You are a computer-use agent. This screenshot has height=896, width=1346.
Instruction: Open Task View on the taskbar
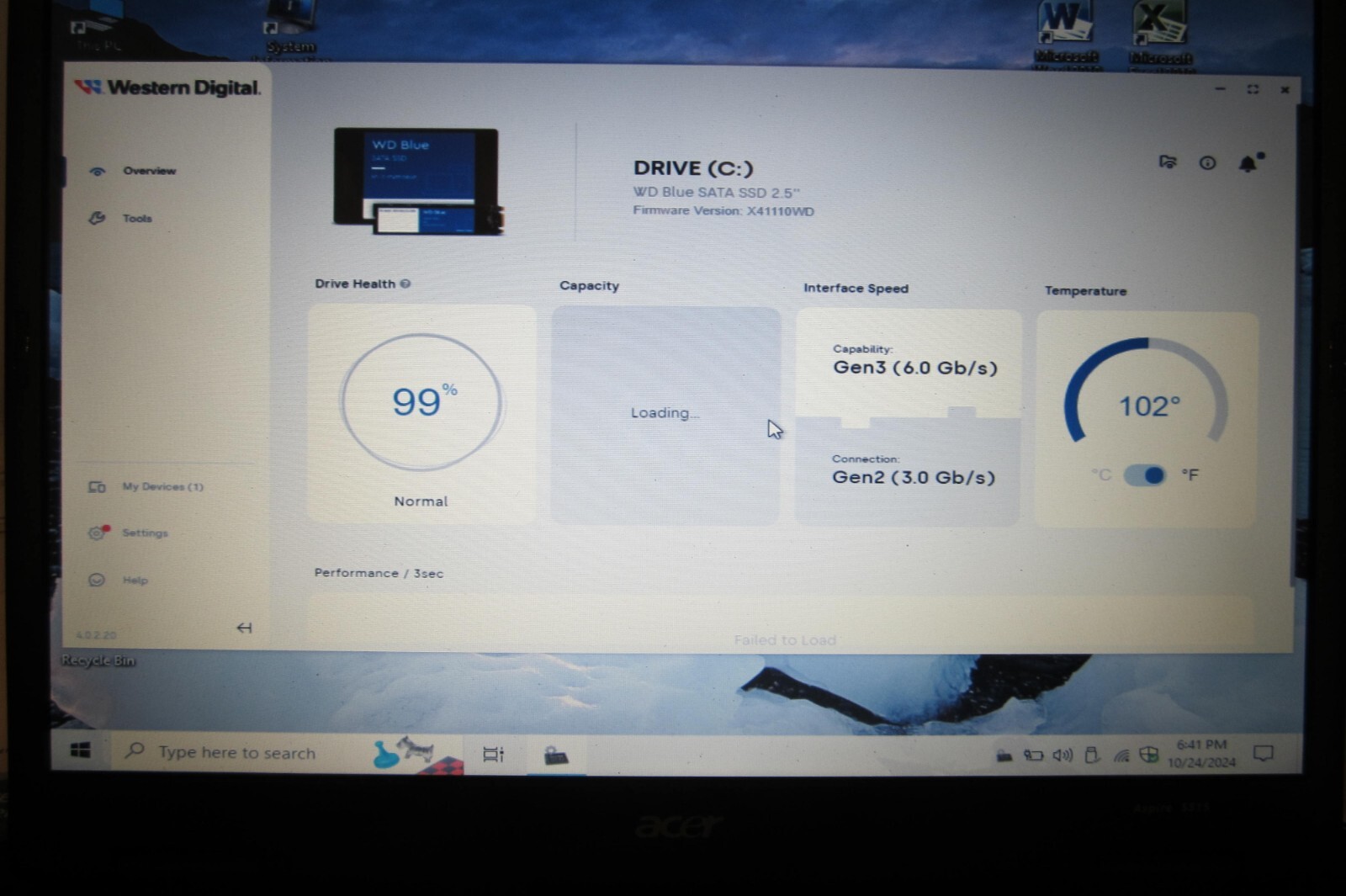494,755
